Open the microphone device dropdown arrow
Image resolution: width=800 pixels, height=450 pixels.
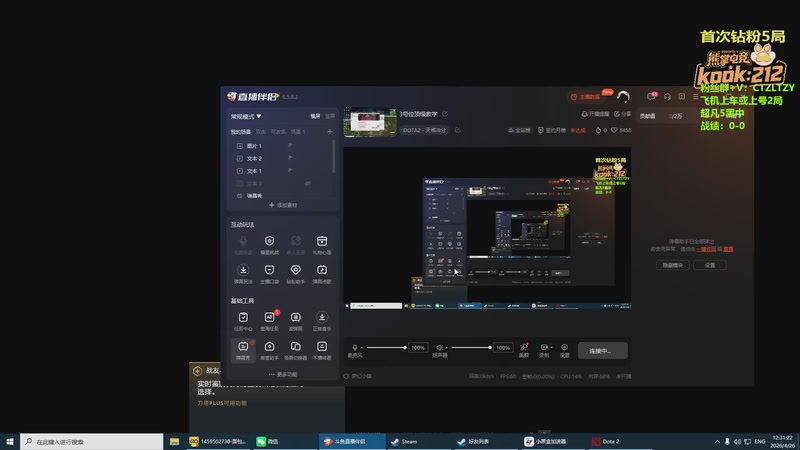point(362,348)
